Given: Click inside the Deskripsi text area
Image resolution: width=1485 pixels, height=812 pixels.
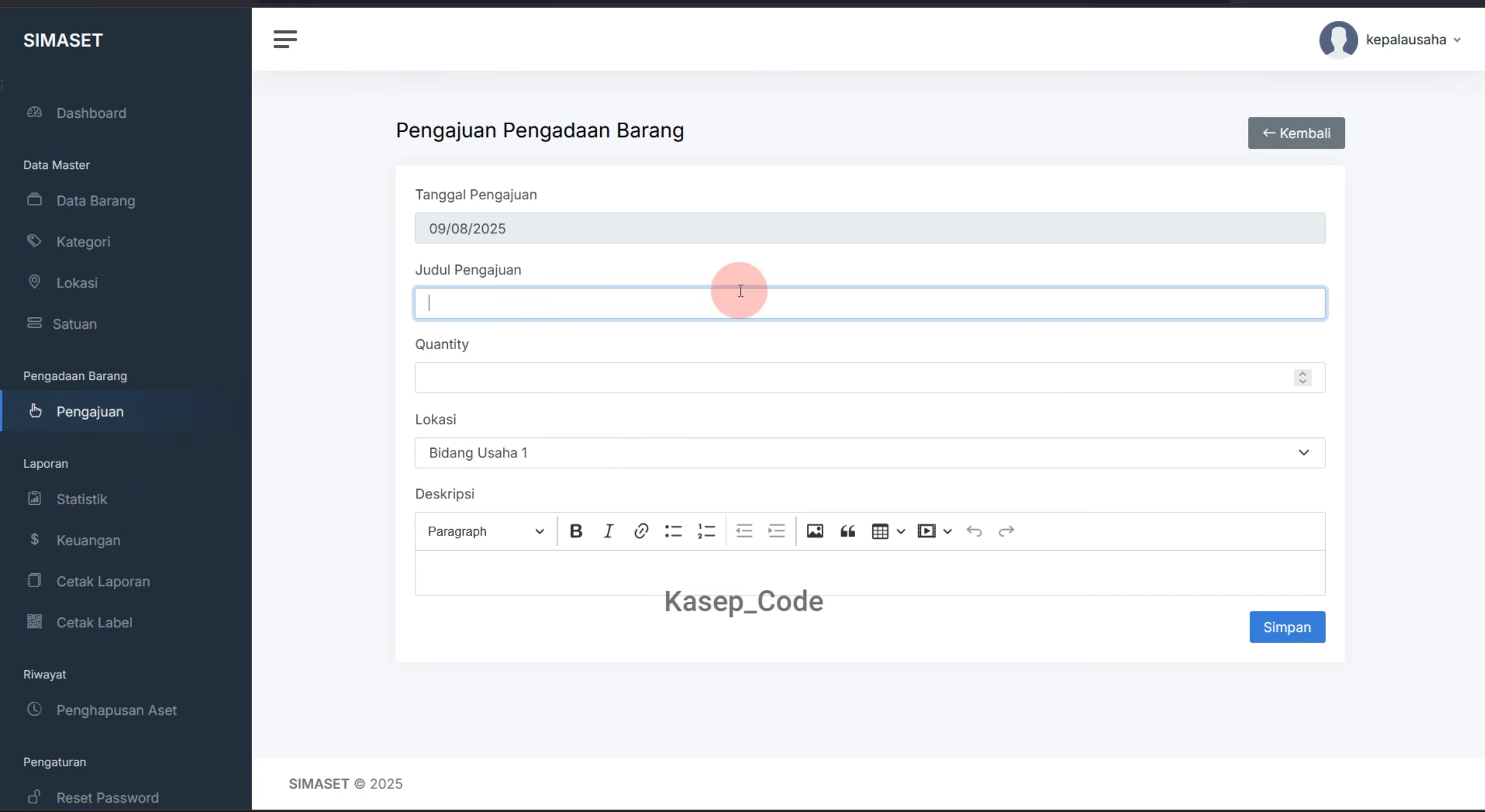Looking at the screenshot, I should (870, 573).
